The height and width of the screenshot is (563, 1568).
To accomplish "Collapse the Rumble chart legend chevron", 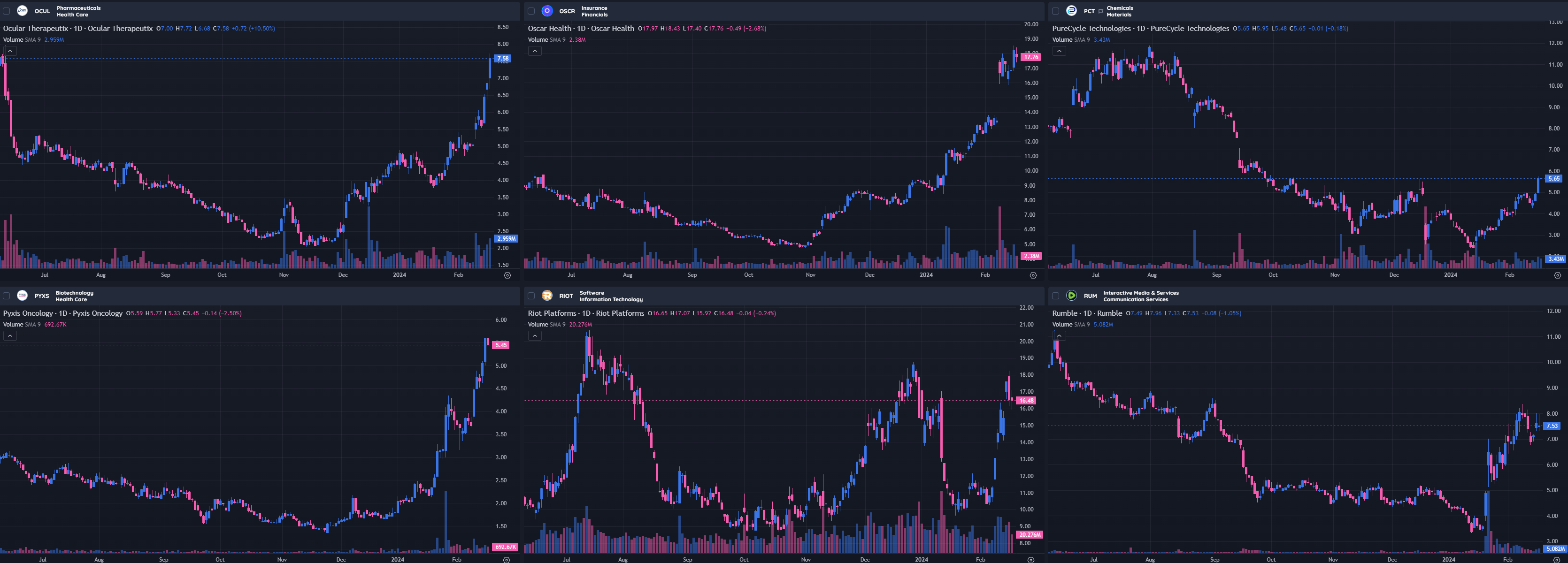I will pyautogui.click(x=1059, y=335).
